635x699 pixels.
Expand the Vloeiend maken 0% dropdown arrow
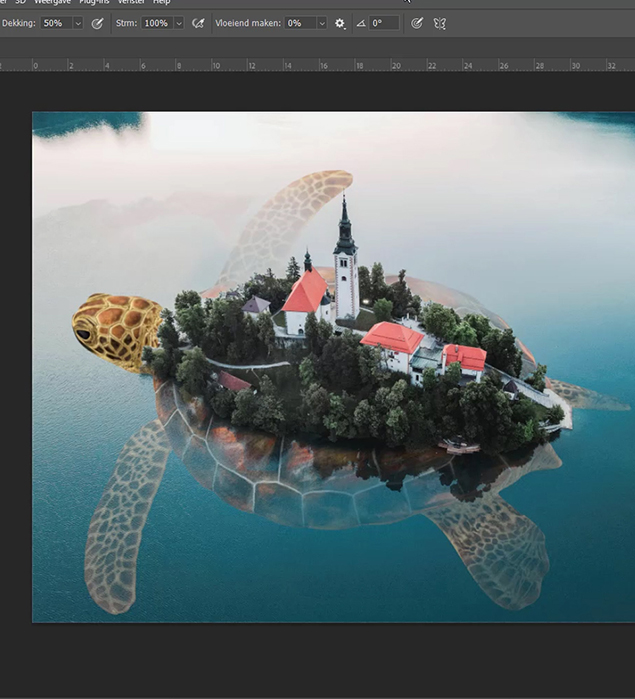tap(322, 23)
